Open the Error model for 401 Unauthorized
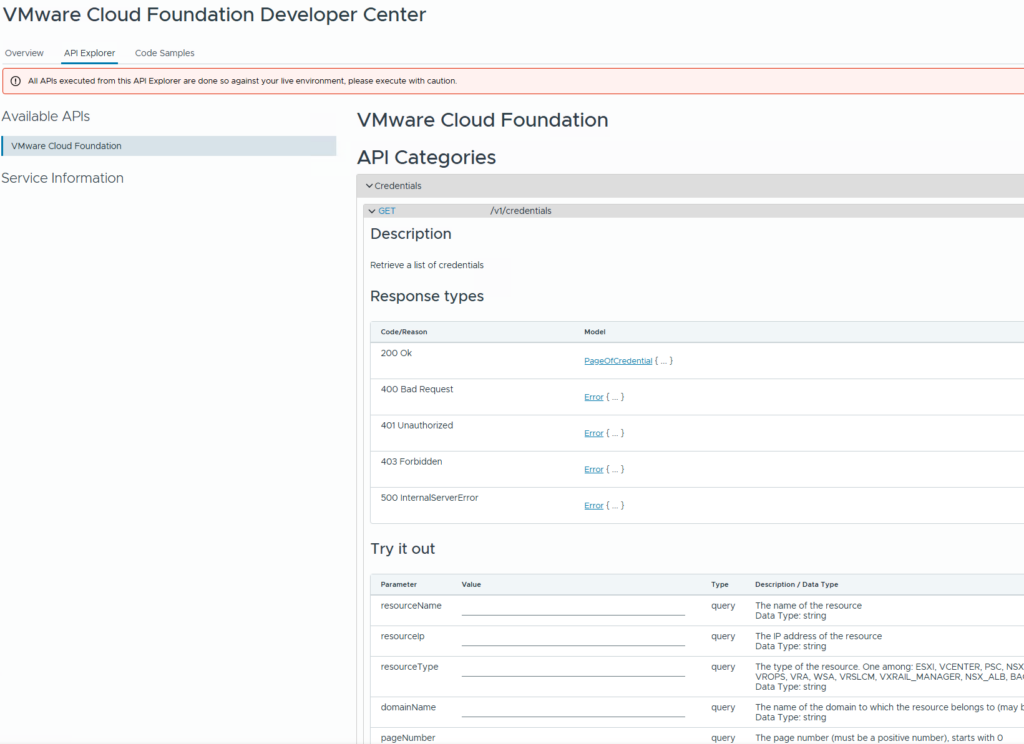 coord(594,432)
